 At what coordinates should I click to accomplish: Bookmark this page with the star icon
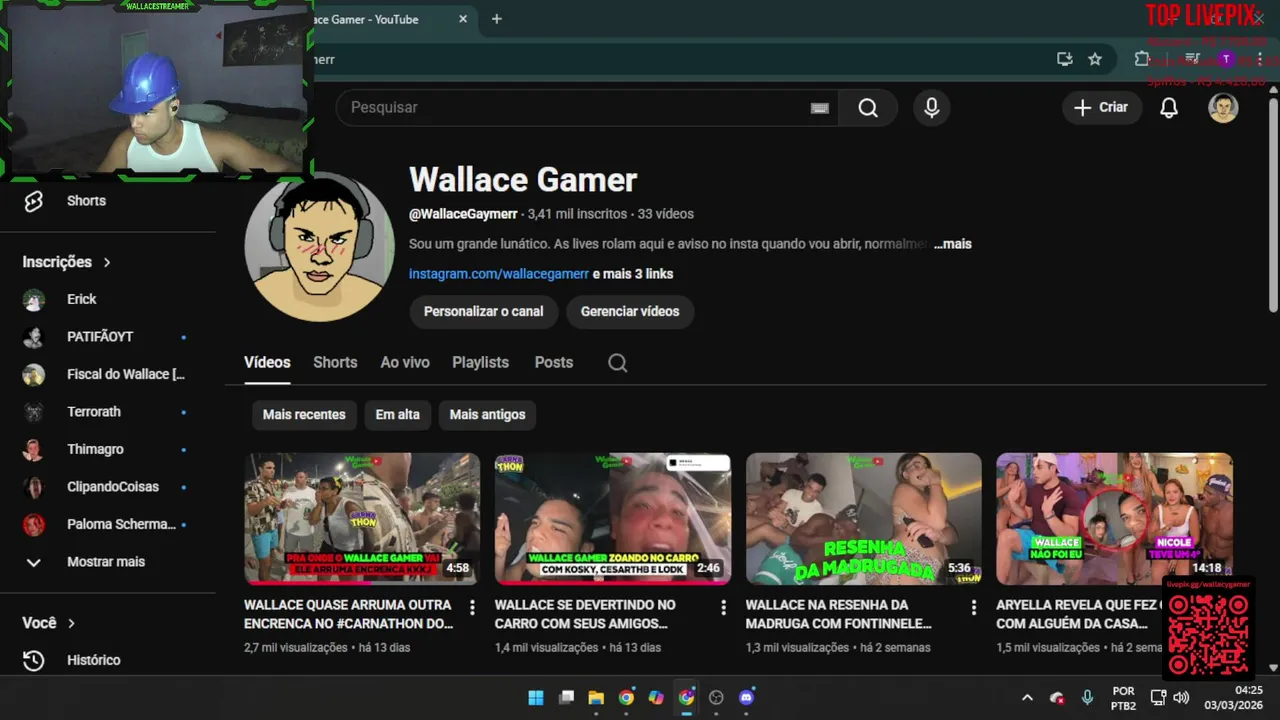coord(1095,59)
